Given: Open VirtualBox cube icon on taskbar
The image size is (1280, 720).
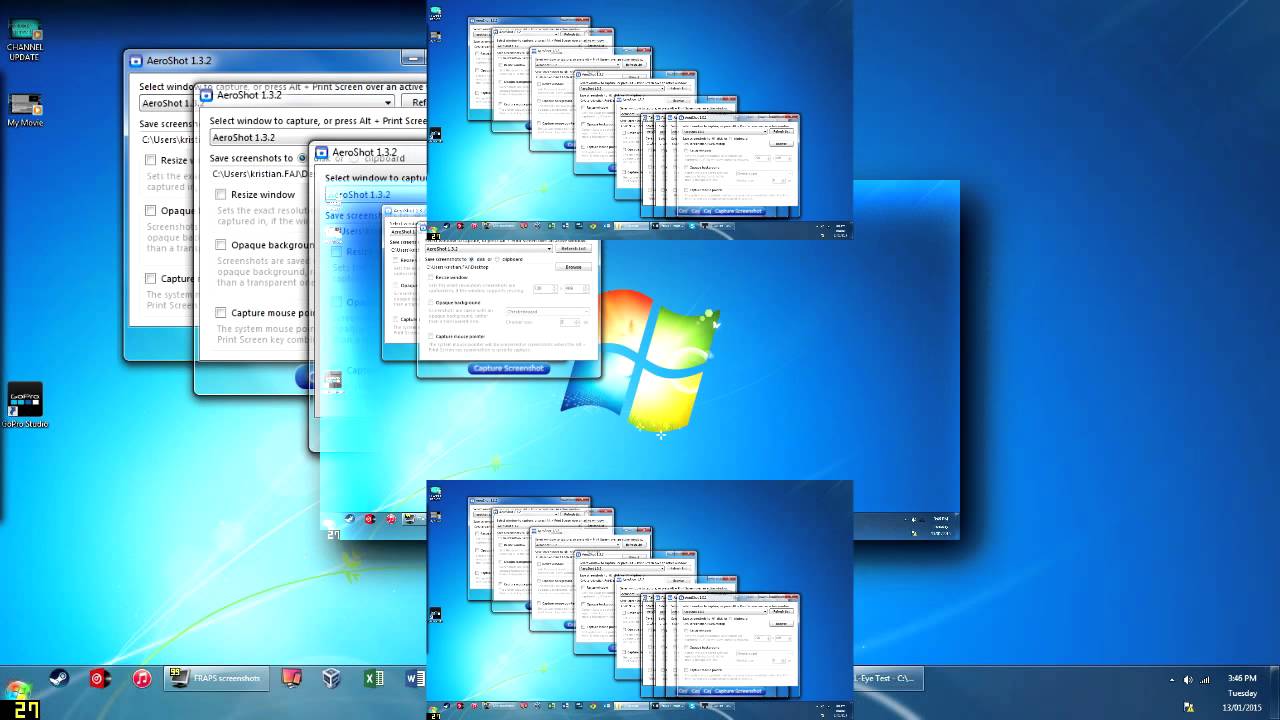Looking at the screenshot, I should [332, 679].
